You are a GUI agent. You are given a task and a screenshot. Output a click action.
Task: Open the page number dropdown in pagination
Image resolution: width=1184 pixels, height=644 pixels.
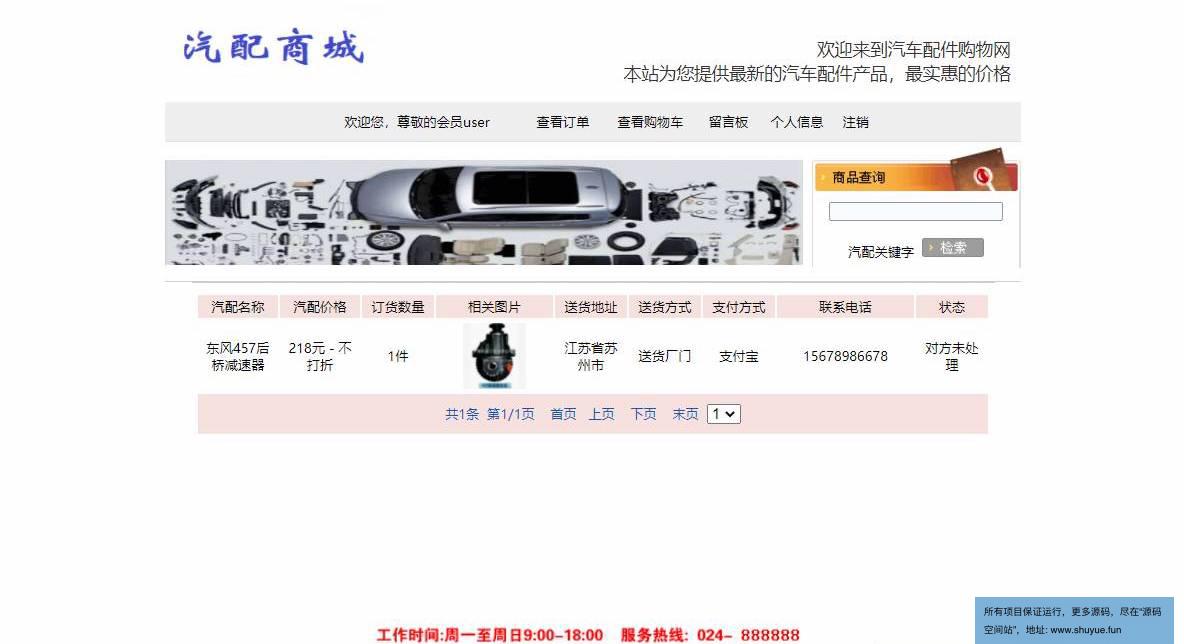coord(723,414)
